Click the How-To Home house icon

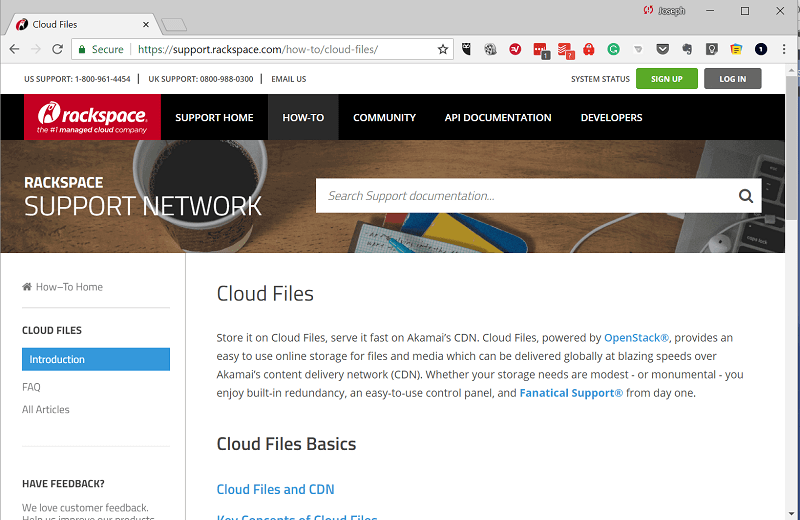[27, 286]
